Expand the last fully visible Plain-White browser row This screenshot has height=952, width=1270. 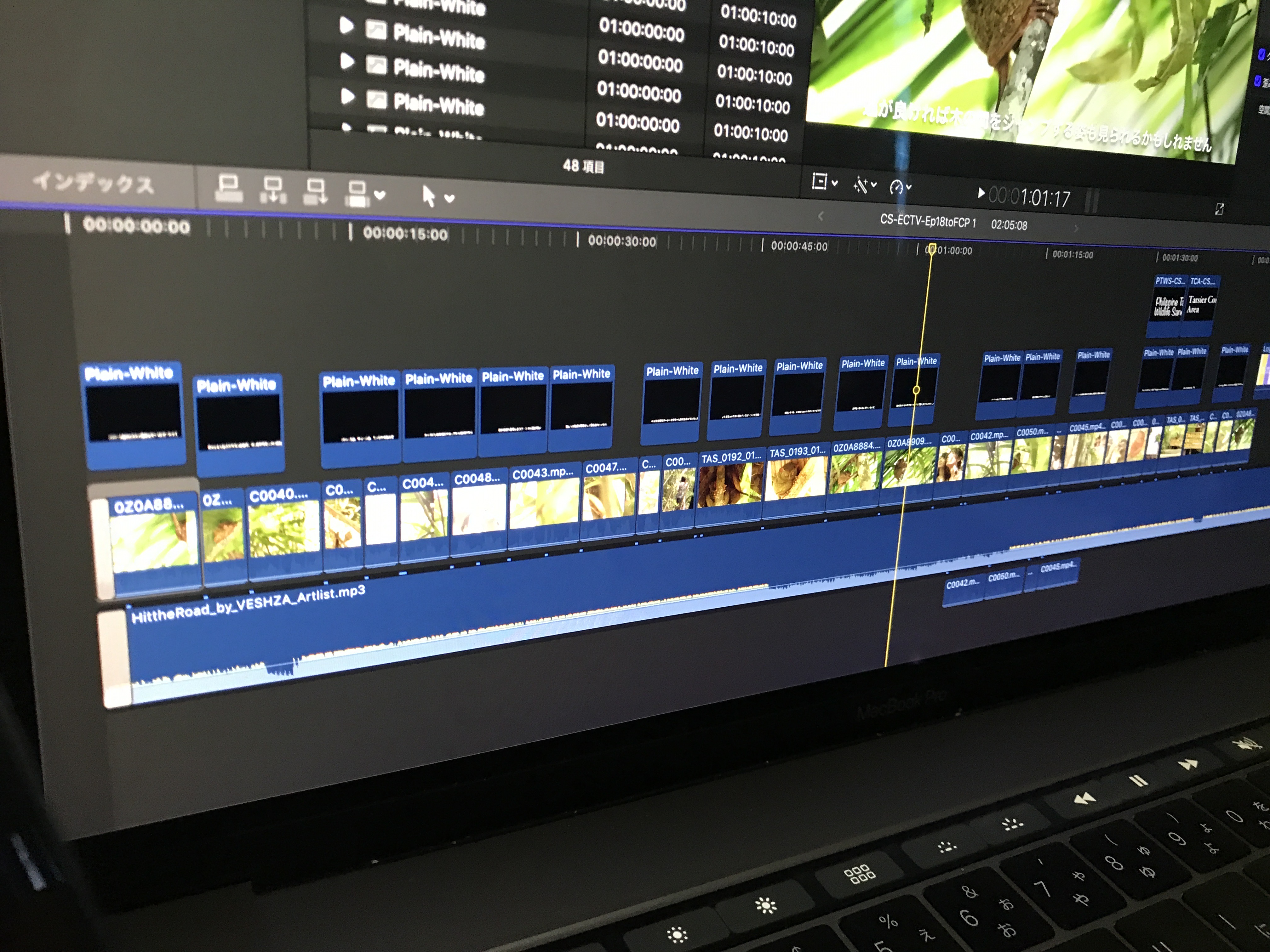pyautogui.click(x=347, y=96)
